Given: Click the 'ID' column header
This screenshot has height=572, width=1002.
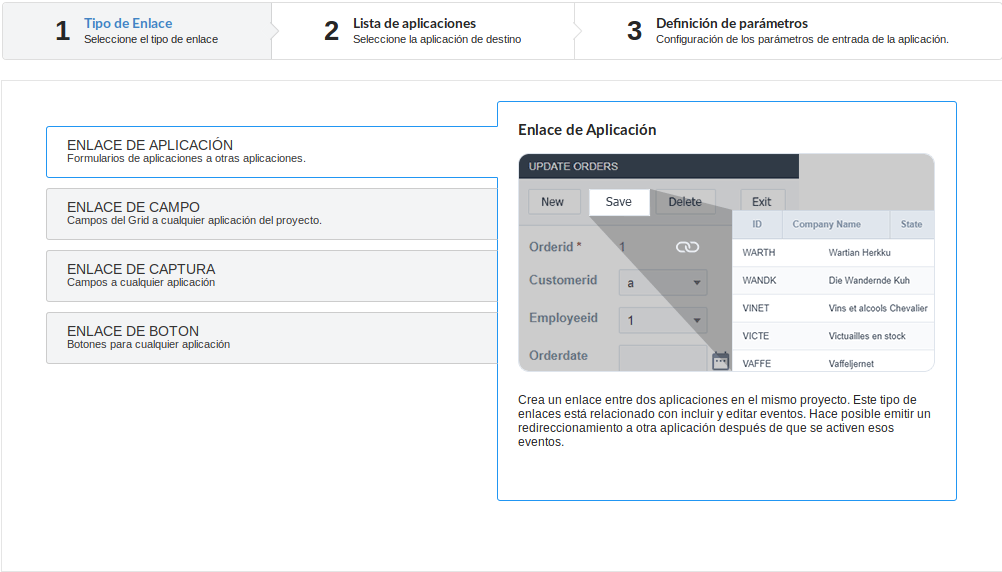Looking at the screenshot, I should tap(757, 224).
